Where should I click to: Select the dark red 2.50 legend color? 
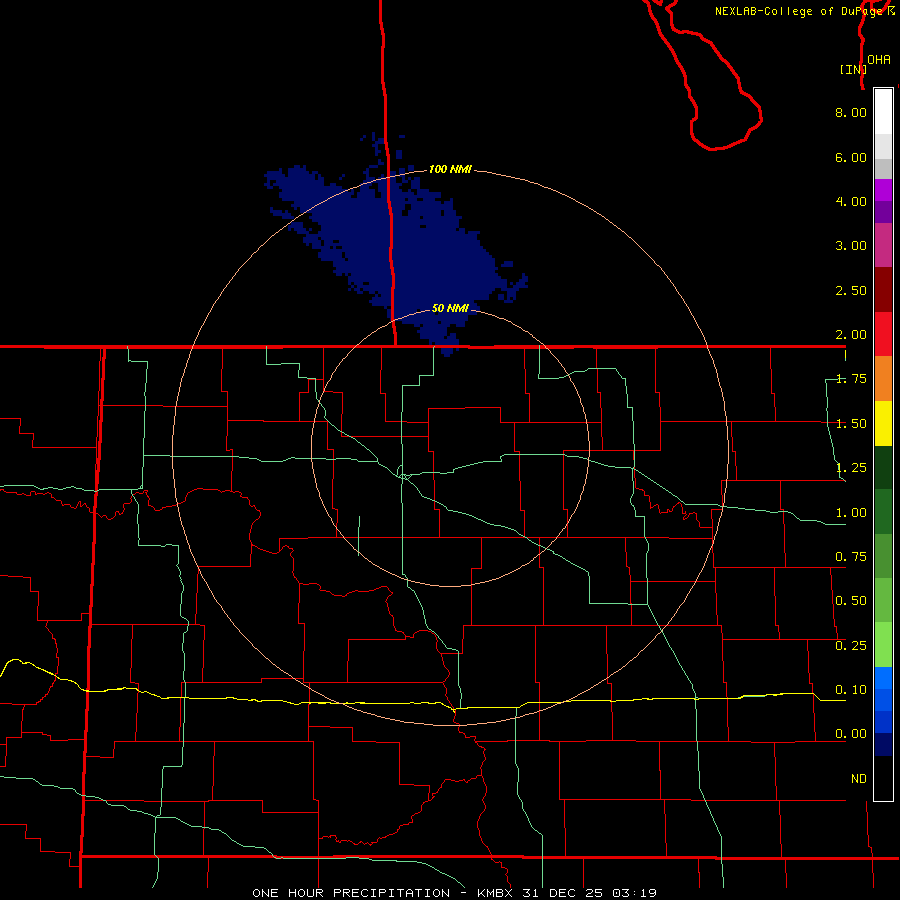pyautogui.click(x=883, y=290)
